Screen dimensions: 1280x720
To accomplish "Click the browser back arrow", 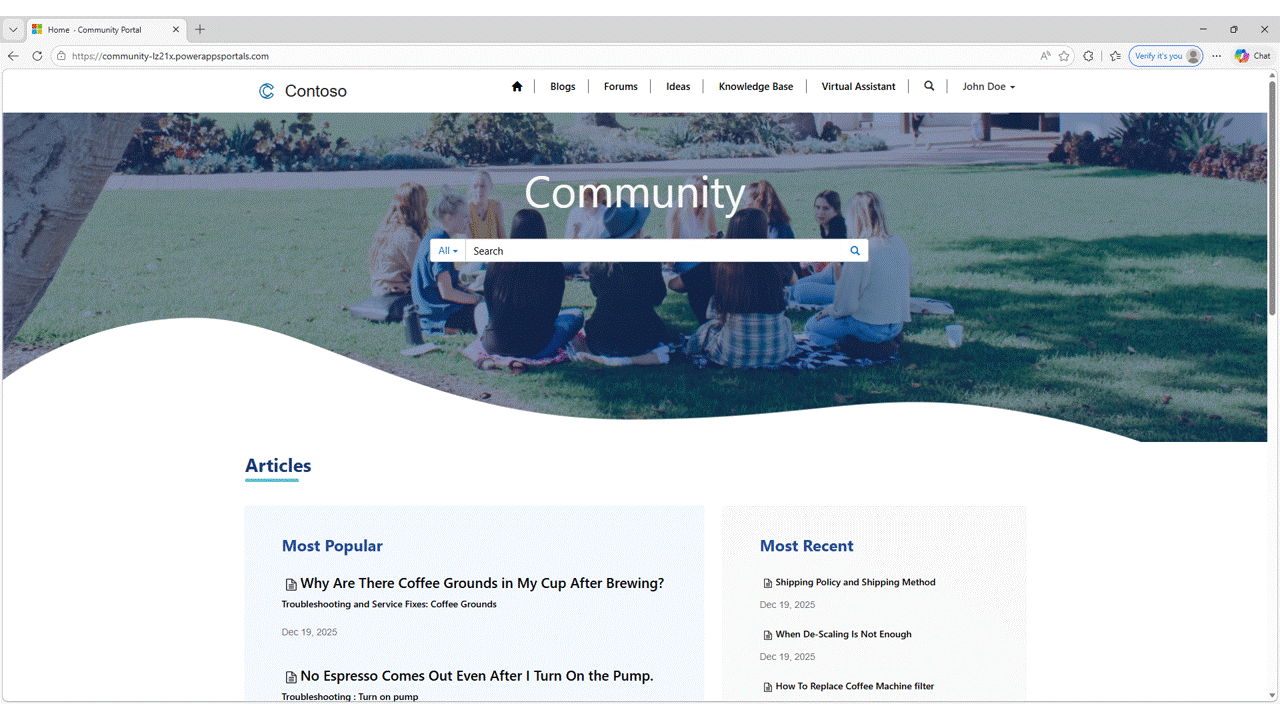I will tap(13, 56).
